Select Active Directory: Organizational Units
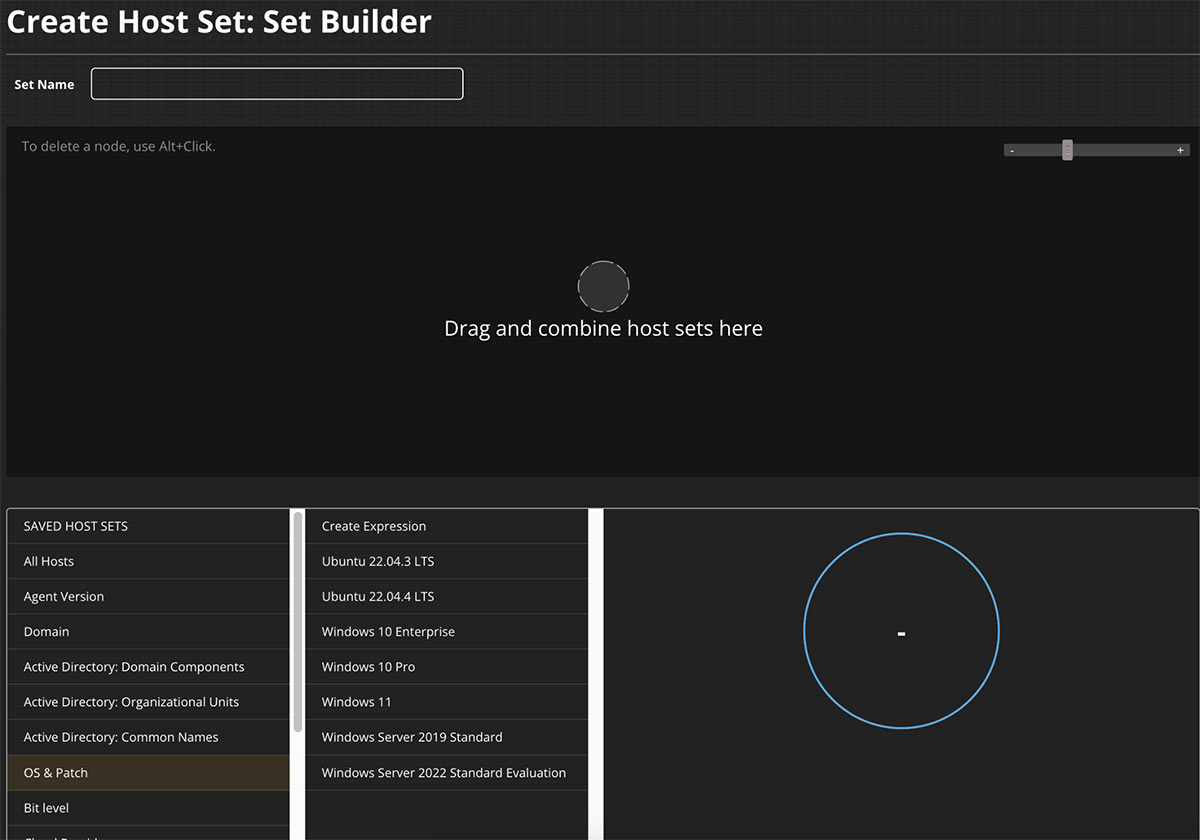 pos(148,702)
